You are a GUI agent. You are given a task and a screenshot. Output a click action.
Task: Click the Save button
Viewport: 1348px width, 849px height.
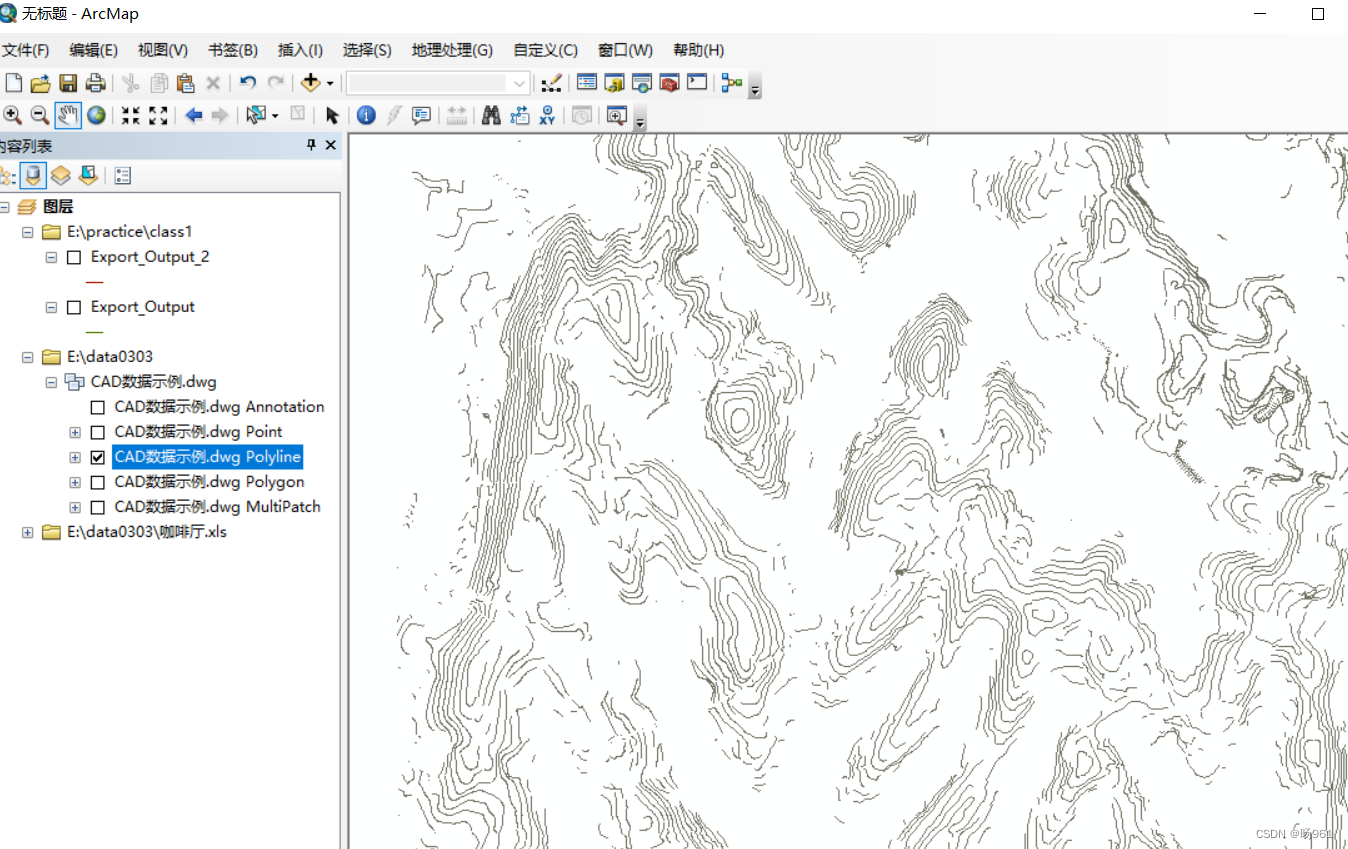click(68, 82)
